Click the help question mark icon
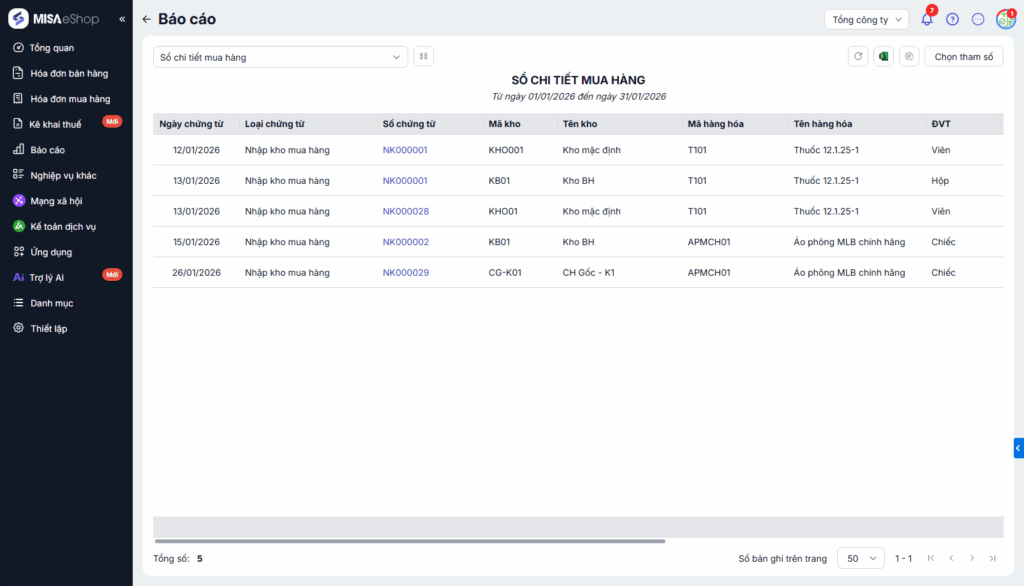This screenshot has height=586, width=1024. (x=952, y=19)
